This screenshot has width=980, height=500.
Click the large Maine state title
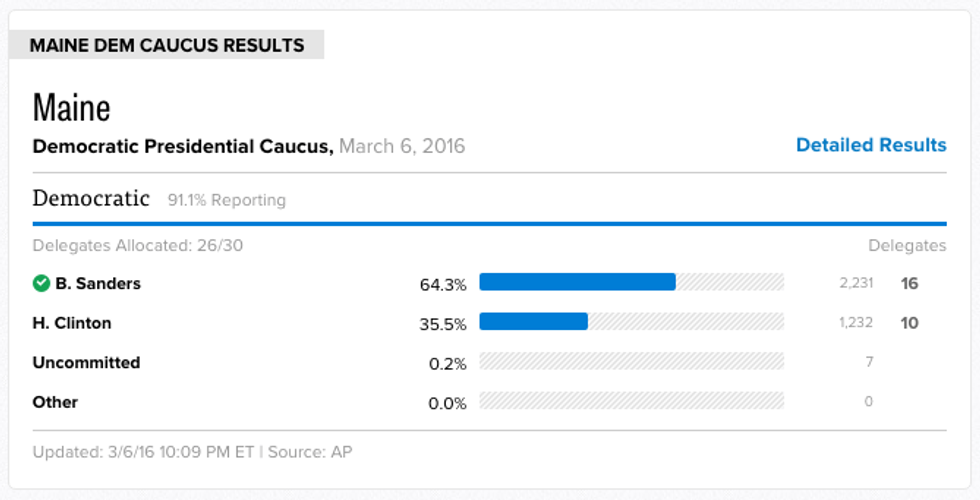point(71,106)
